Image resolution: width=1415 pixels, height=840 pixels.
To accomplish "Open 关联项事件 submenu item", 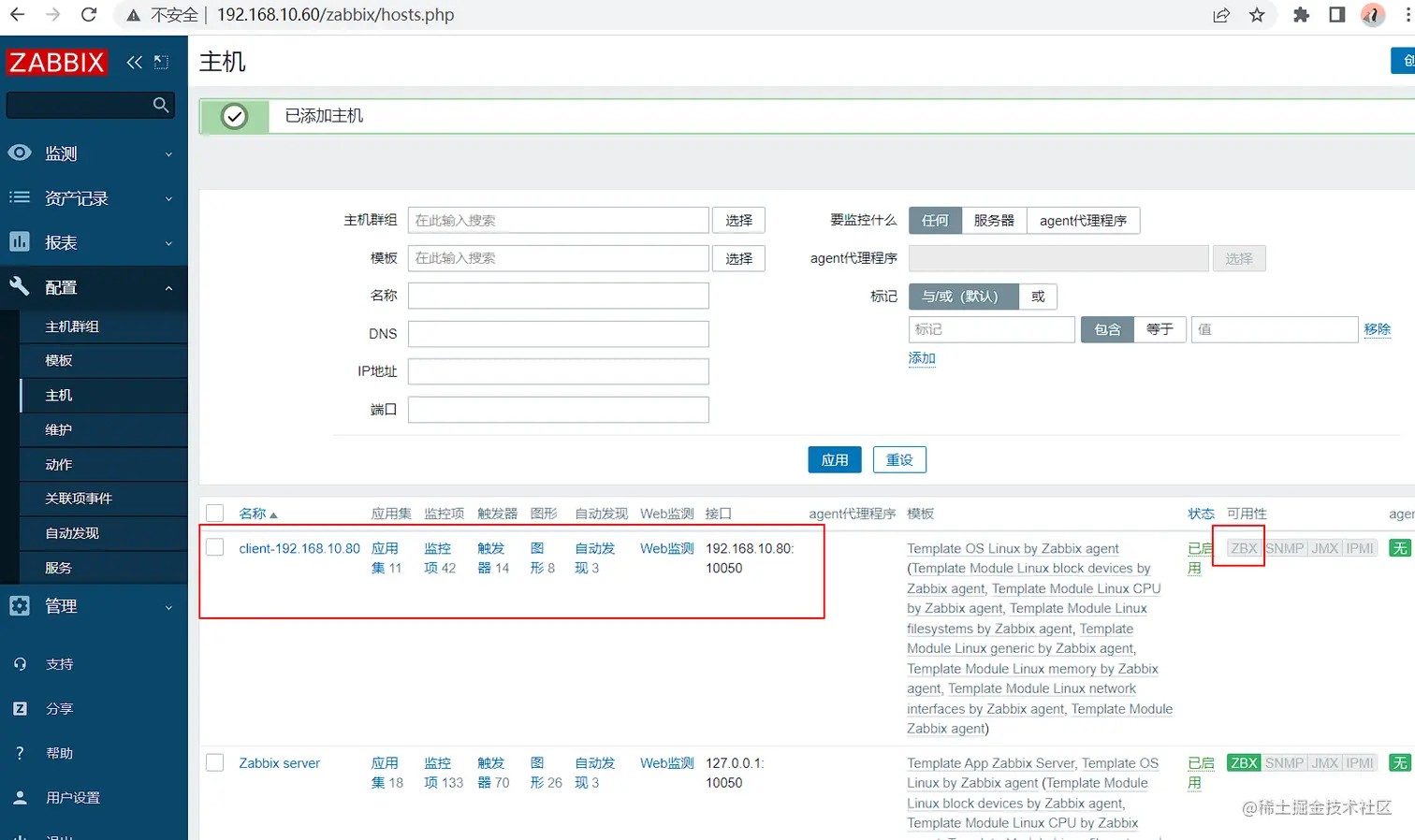I will coord(103,499).
